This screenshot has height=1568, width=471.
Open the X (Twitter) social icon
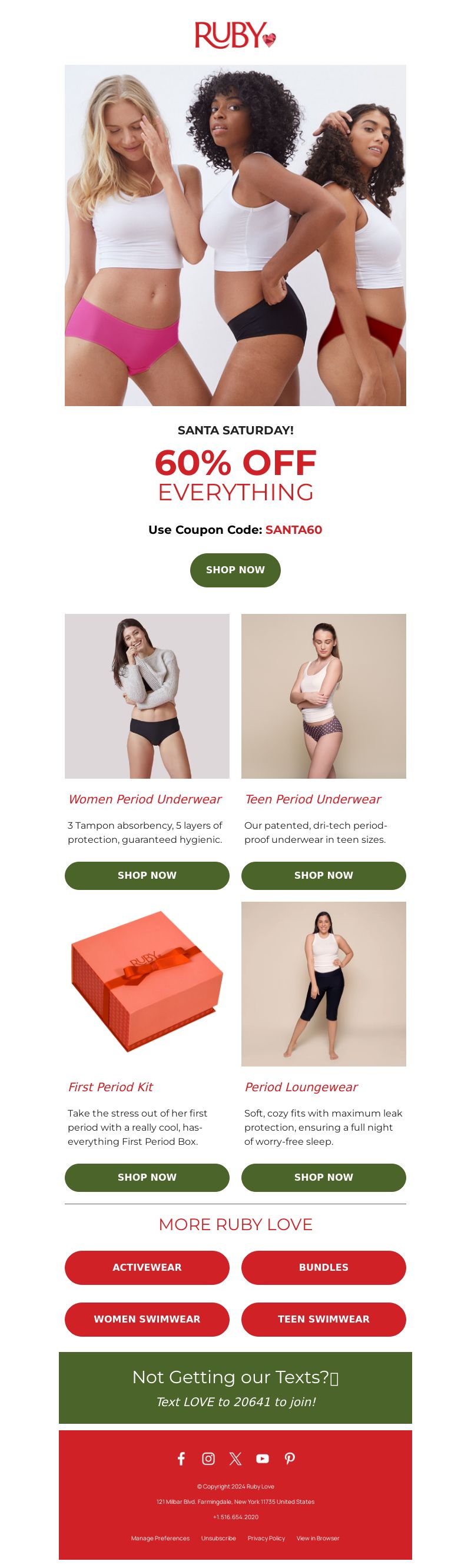click(235, 1458)
